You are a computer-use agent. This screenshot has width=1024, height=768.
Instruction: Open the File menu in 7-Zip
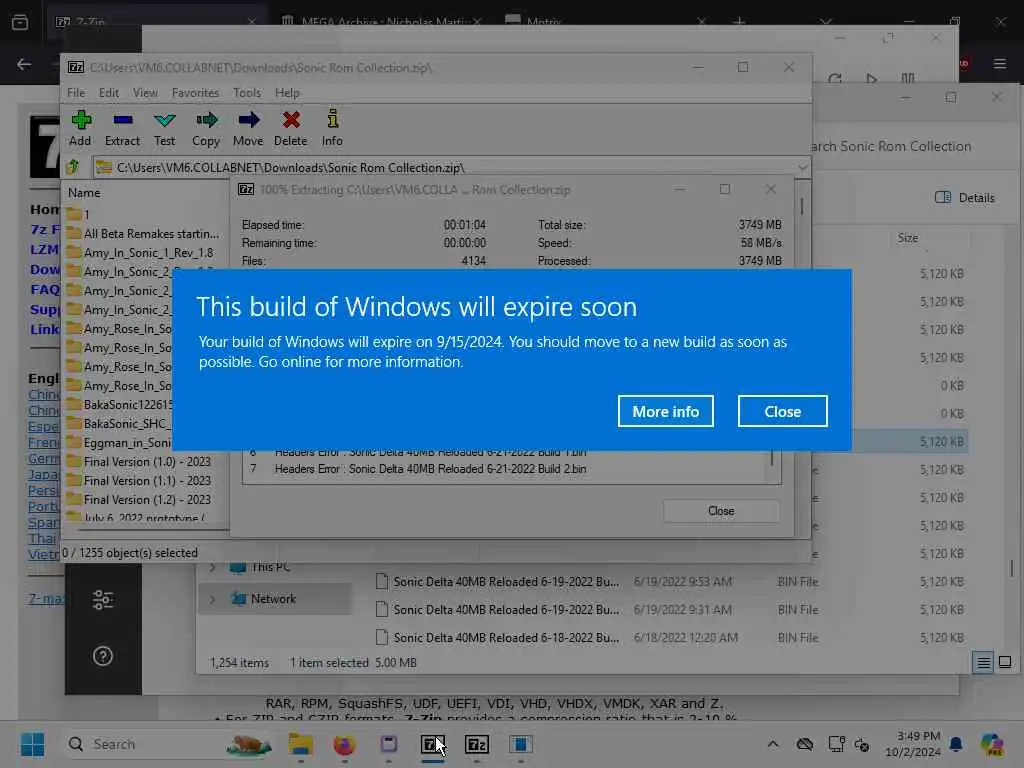tap(76, 93)
